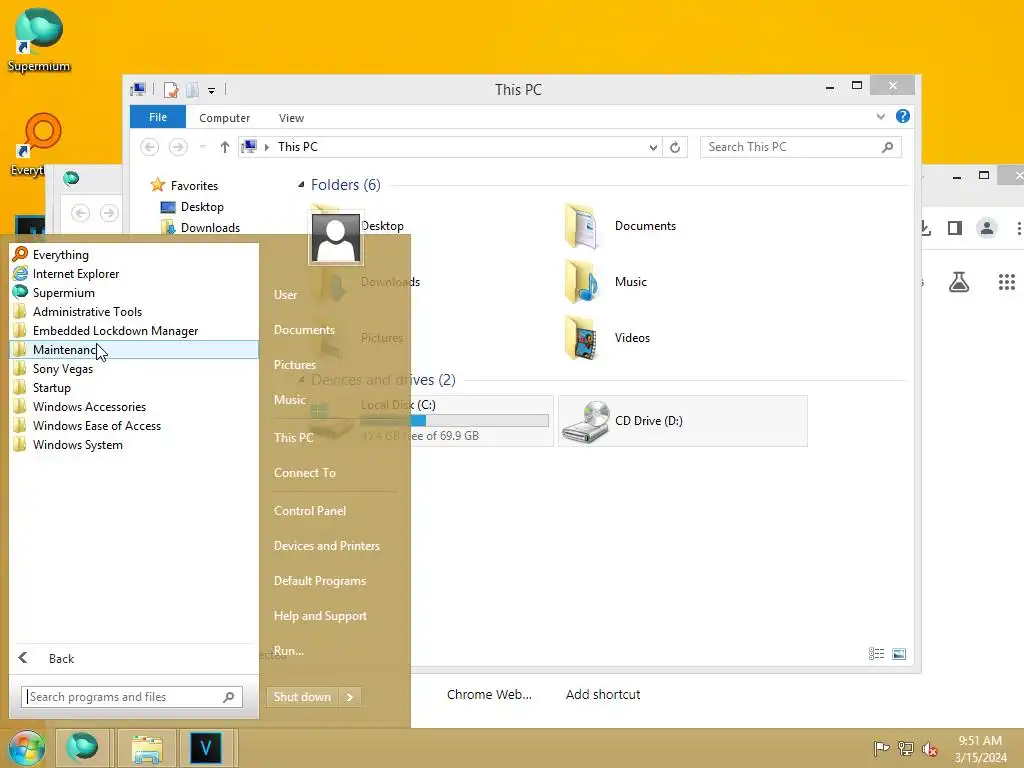The image size is (1024, 768).
Task: Select Connect To in the start menu
Action: click(x=305, y=473)
